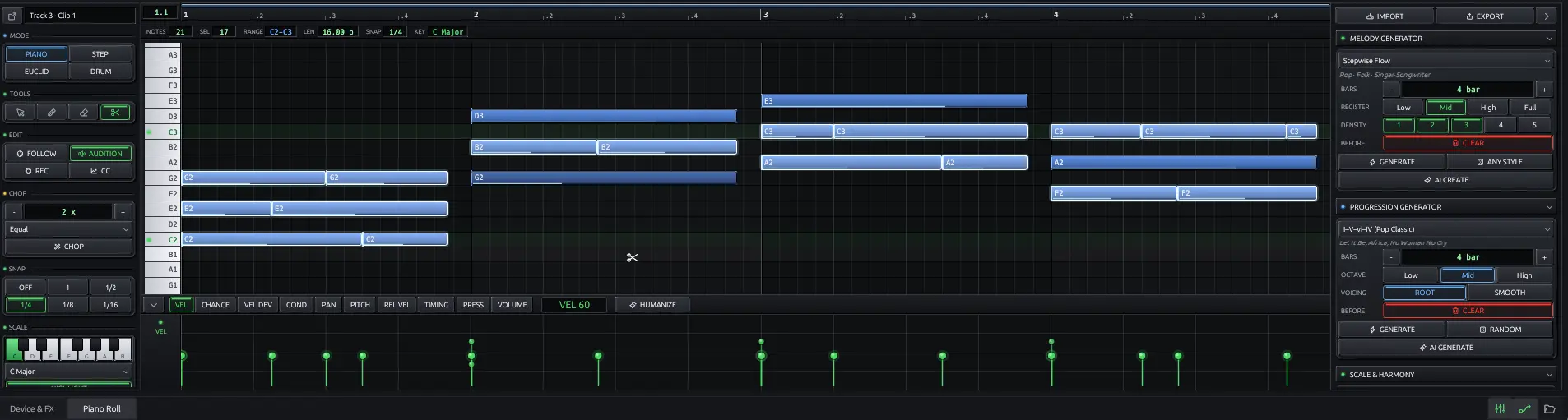Select the pencil draw tool
The width and height of the screenshot is (1568, 420).
coord(52,113)
